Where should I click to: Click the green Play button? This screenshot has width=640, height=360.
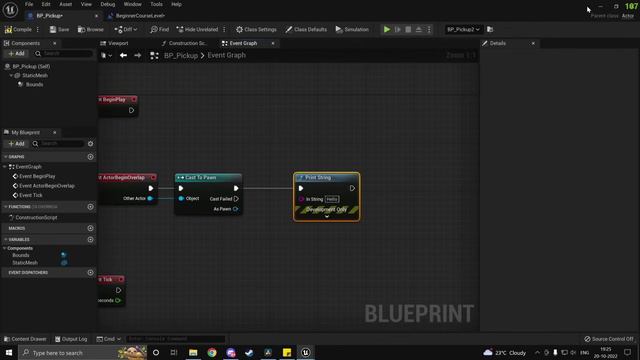(x=387, y=29)
